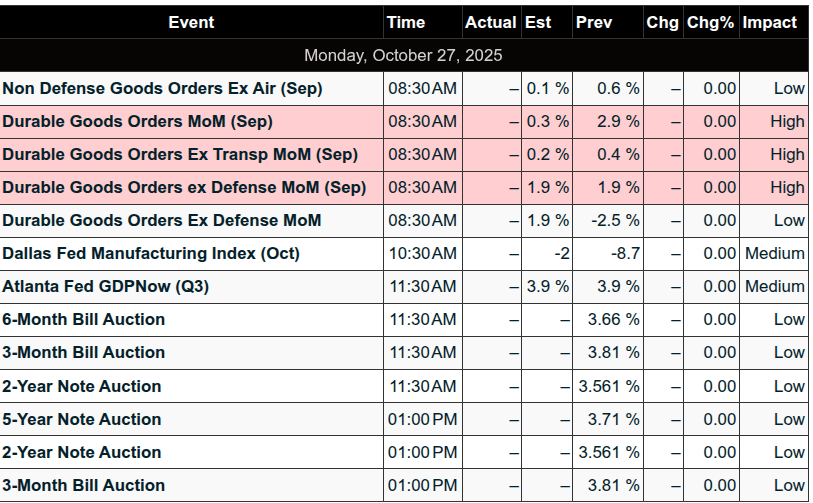Image resolution: width=813 pixels, height=503 pixels.
Task: Click the Monday, October 27, 2025 date row
Action: click(403, 54)
